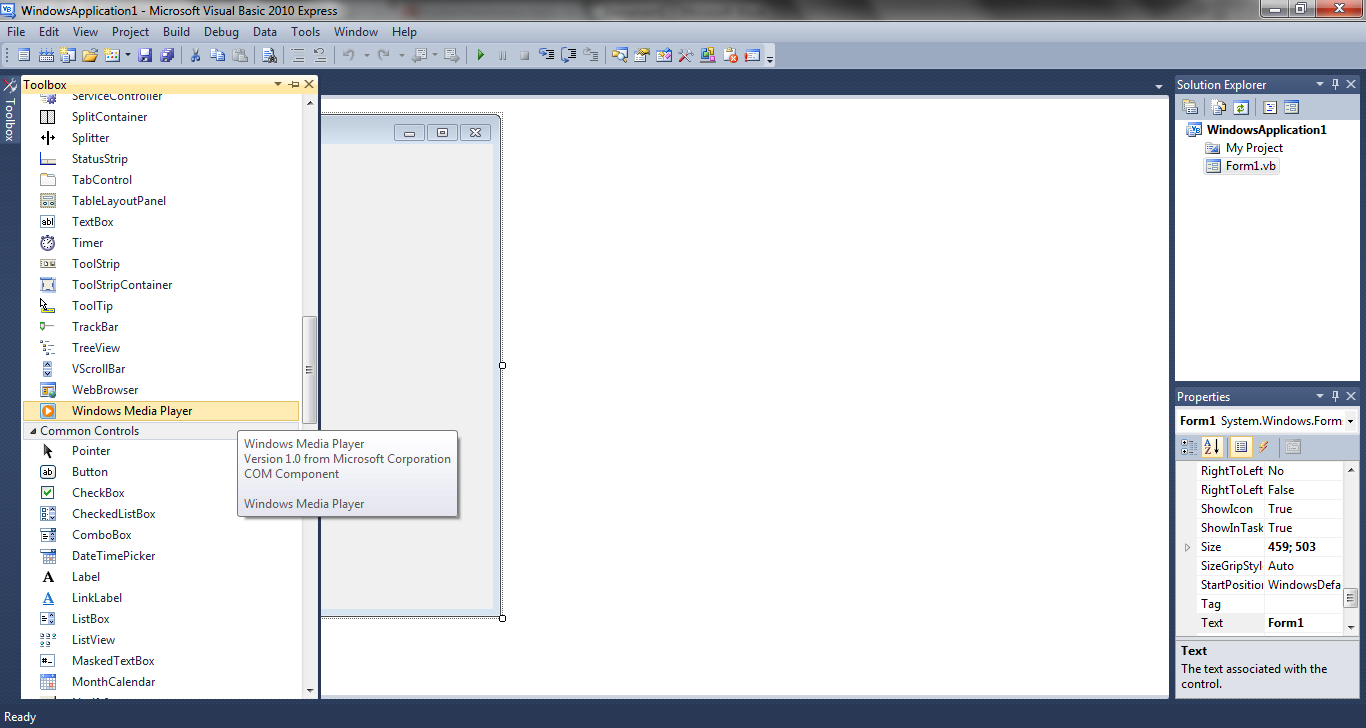Image resolution: width=1366 pixels, height=728 pixels.
Task: Click the Error List toolbar icon
Action: pos(731,55)
